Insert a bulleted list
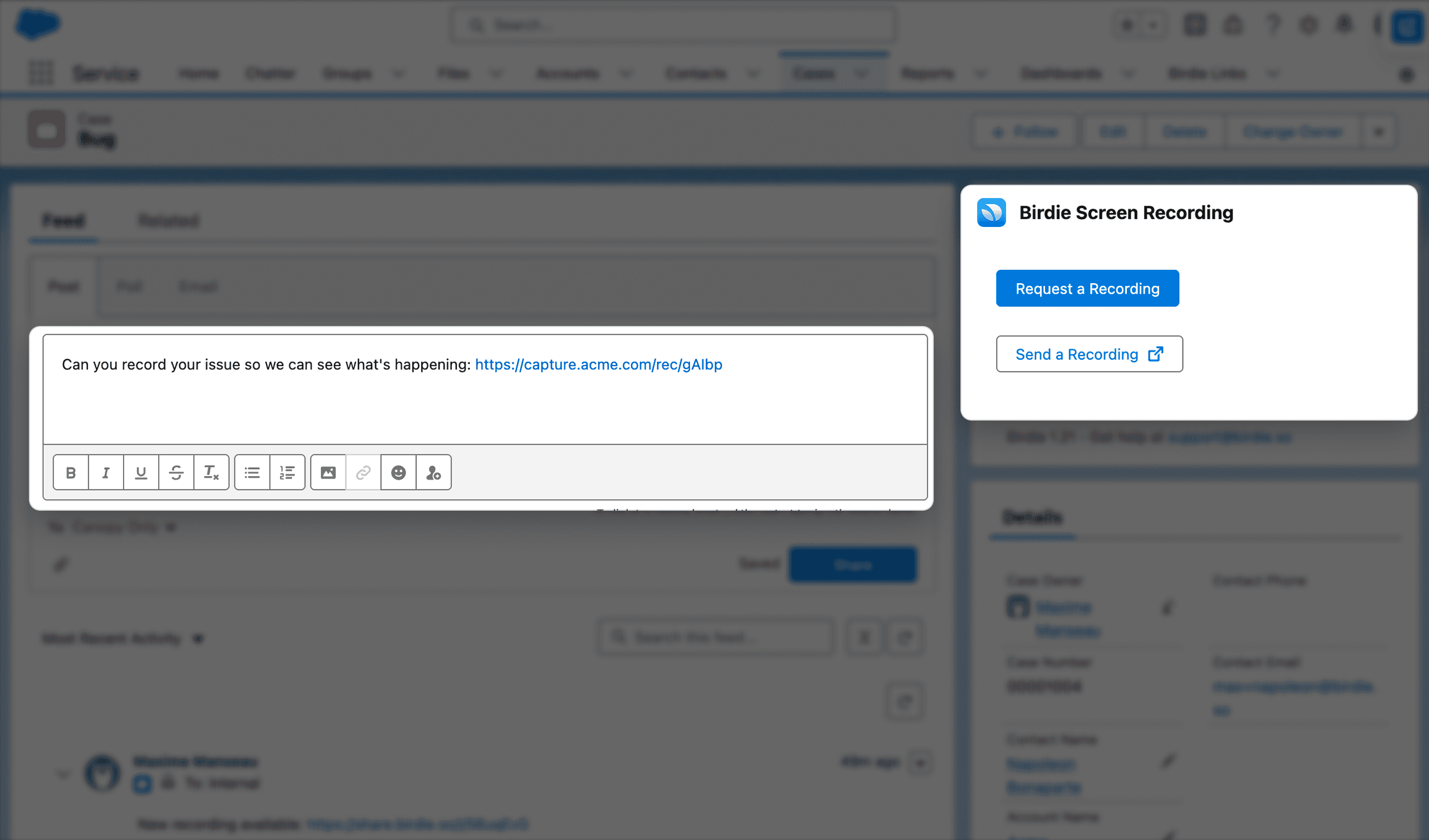 click(252, 472)
